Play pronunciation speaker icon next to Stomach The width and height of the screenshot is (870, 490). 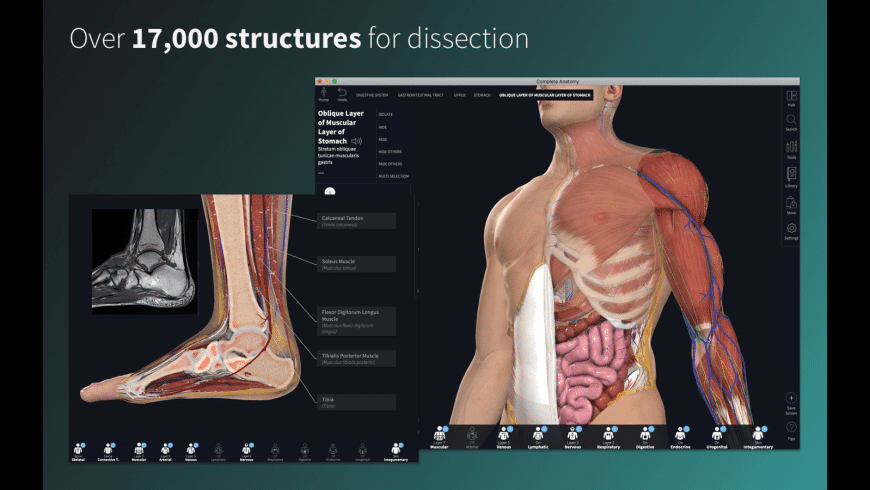coord(356,141)
